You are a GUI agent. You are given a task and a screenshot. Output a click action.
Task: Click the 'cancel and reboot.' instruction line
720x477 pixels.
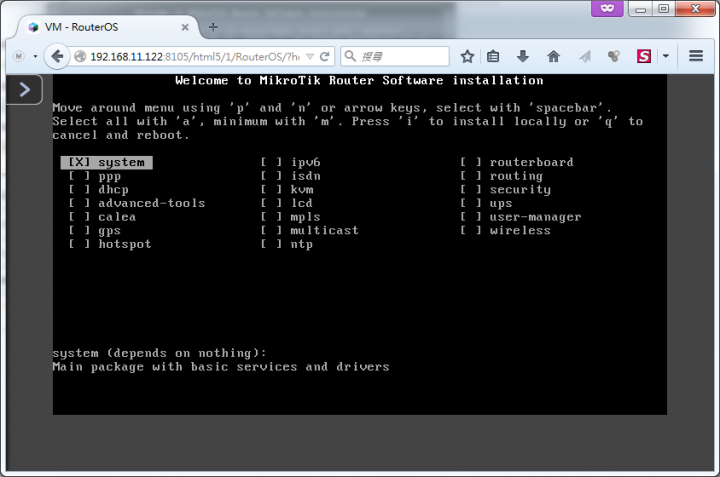click(x=121, y=135)
